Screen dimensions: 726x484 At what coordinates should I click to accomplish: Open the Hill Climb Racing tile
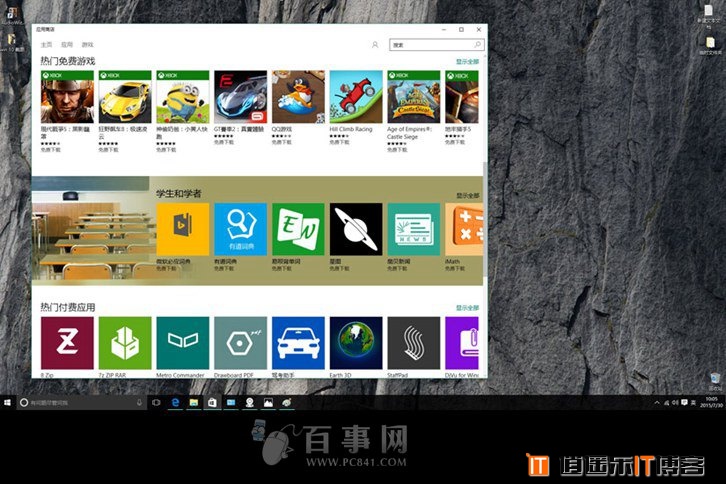[x=356, y=97]
